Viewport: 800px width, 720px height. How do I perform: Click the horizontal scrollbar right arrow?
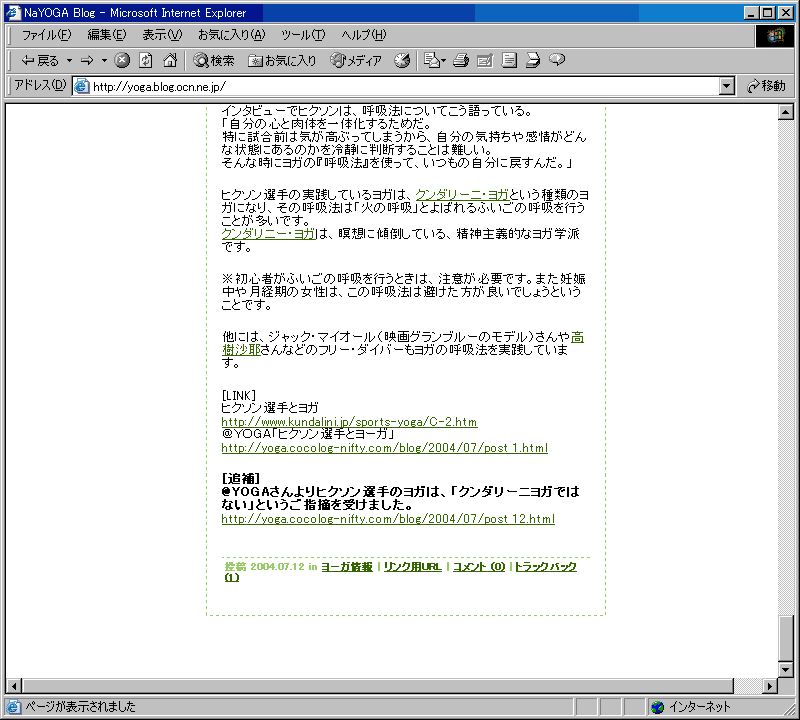[x=770, y=686]
